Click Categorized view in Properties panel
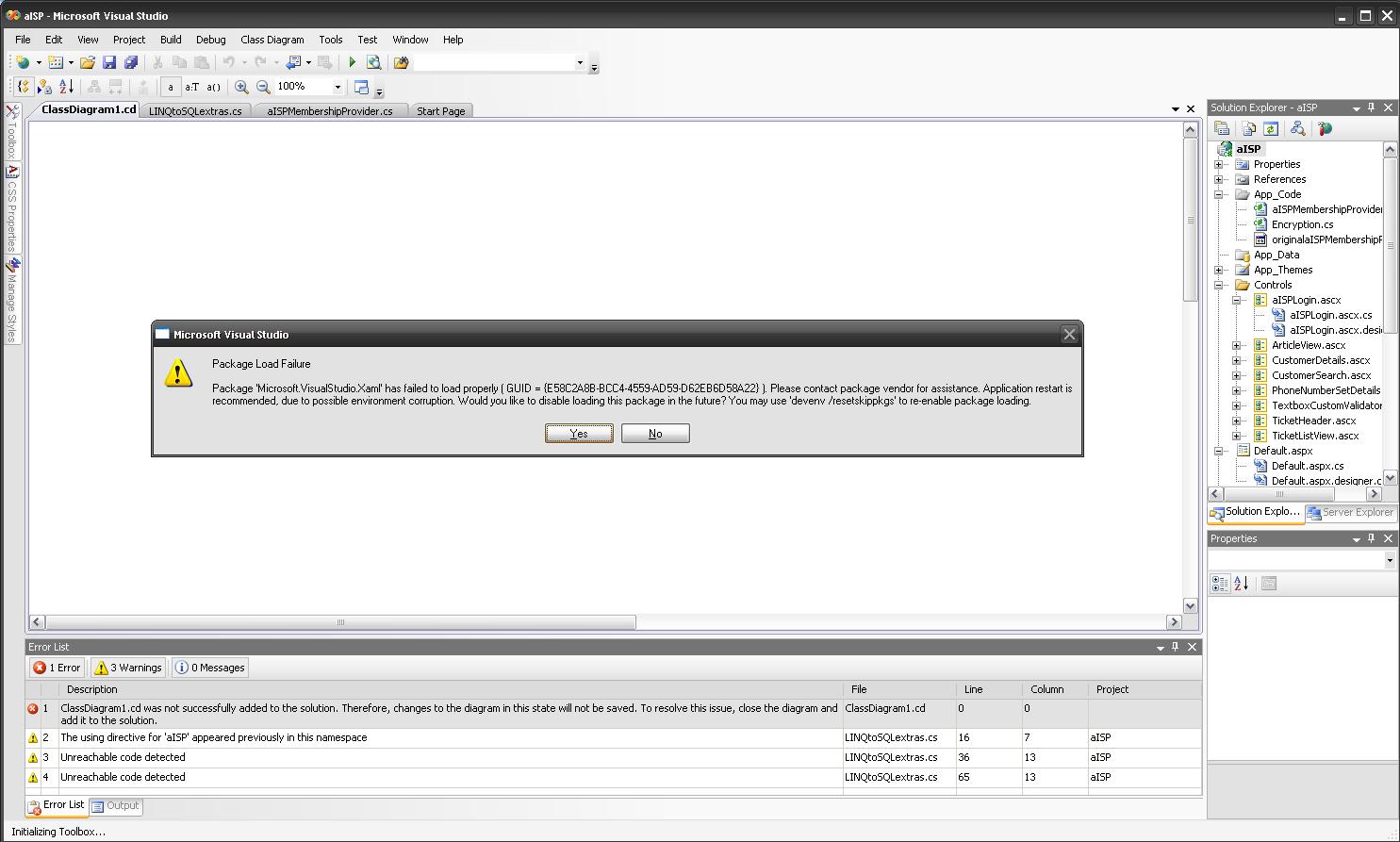This screenshot has height=842, width=1400. tap(1220, 584)
